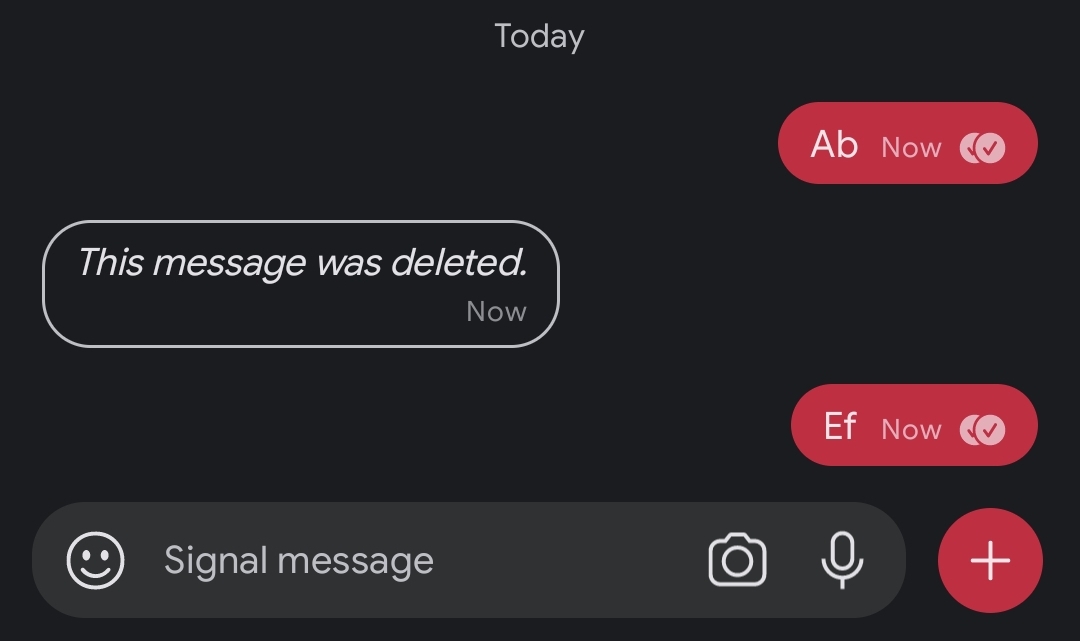Tap the camera icon in message bar
The image size is (1080, 641).
point(738,560)
